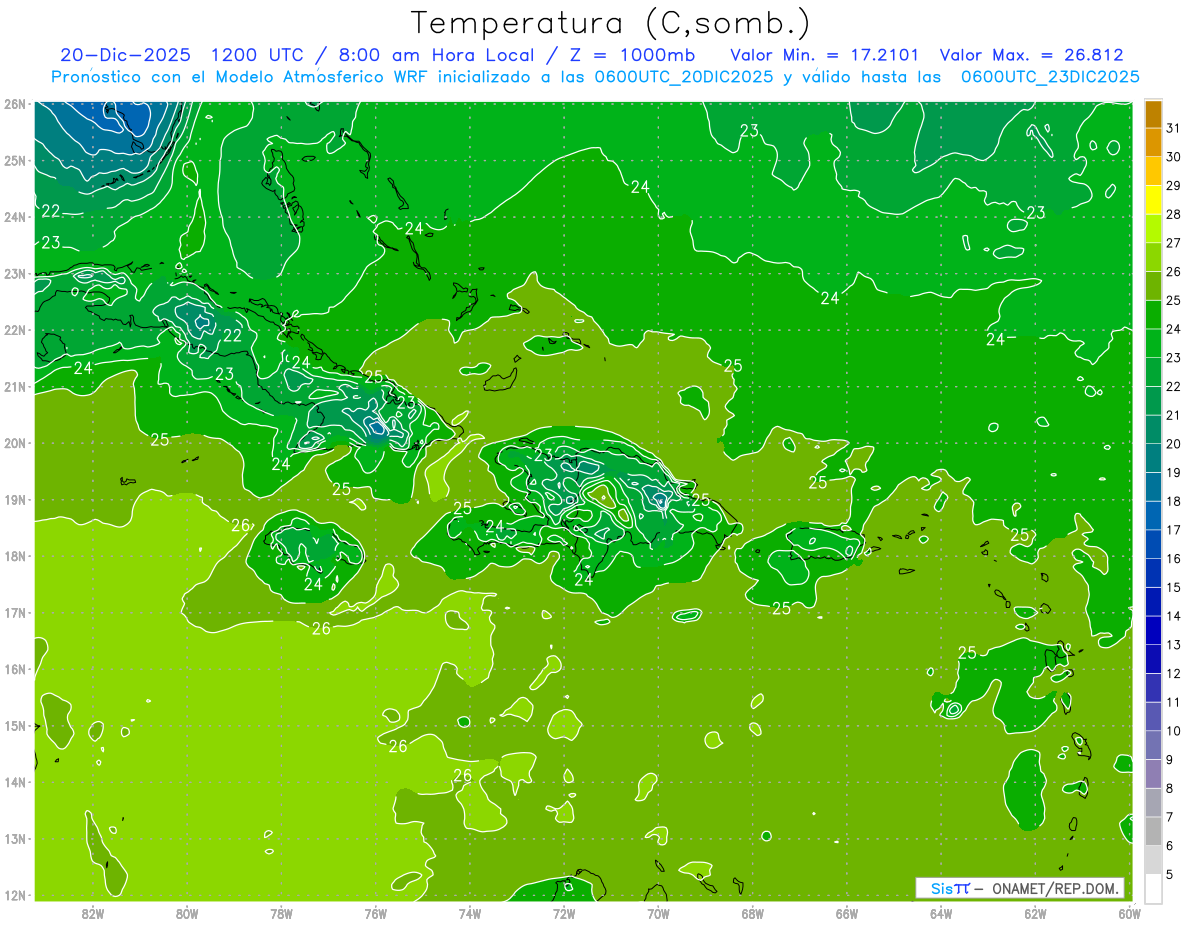Click the colorbar label "12"
The image size is (1200, 927).
pos(1173,673)
